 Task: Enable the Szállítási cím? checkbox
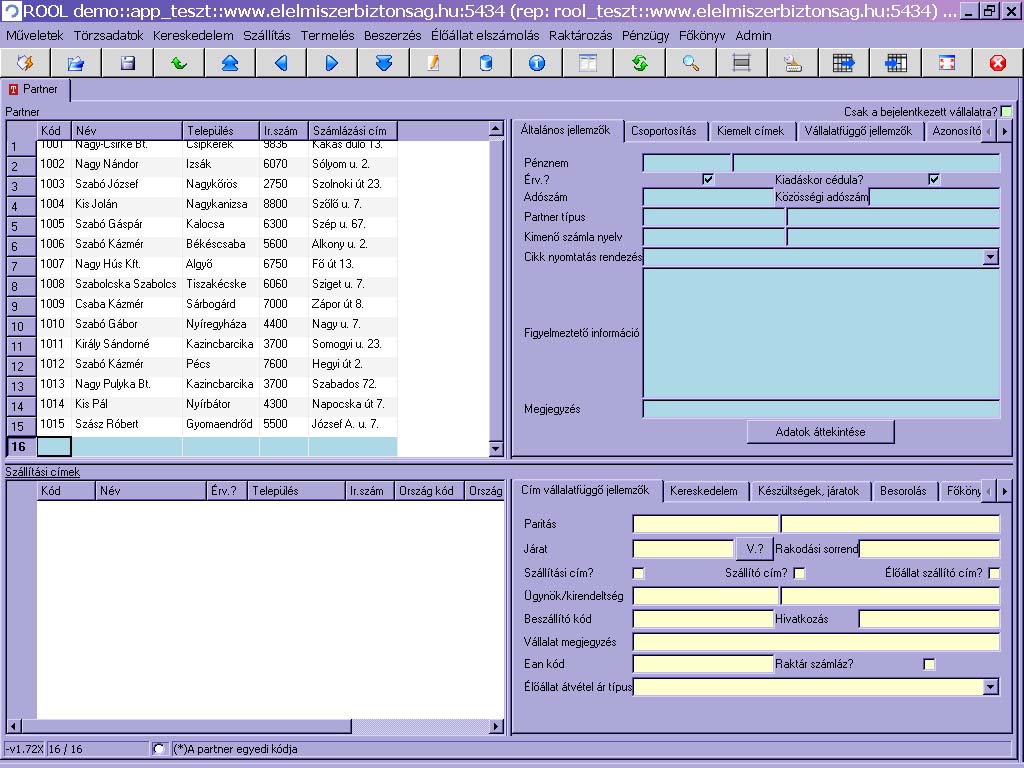[x=638, y=573]
